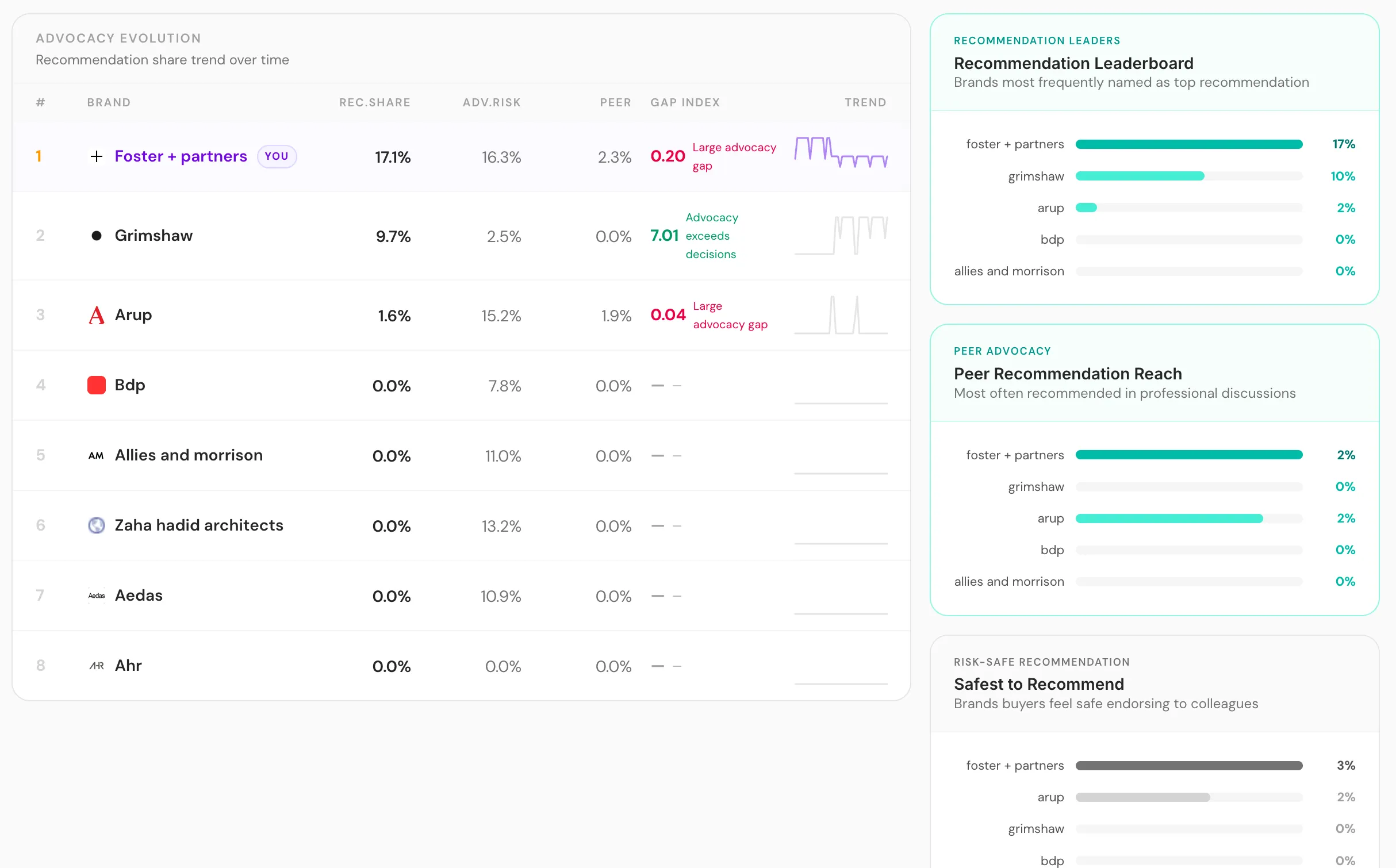Viewport: 1396px width, 868px height.
Task: Click the Recommendation Leaderboard heading
Action: click(1073, 63)
